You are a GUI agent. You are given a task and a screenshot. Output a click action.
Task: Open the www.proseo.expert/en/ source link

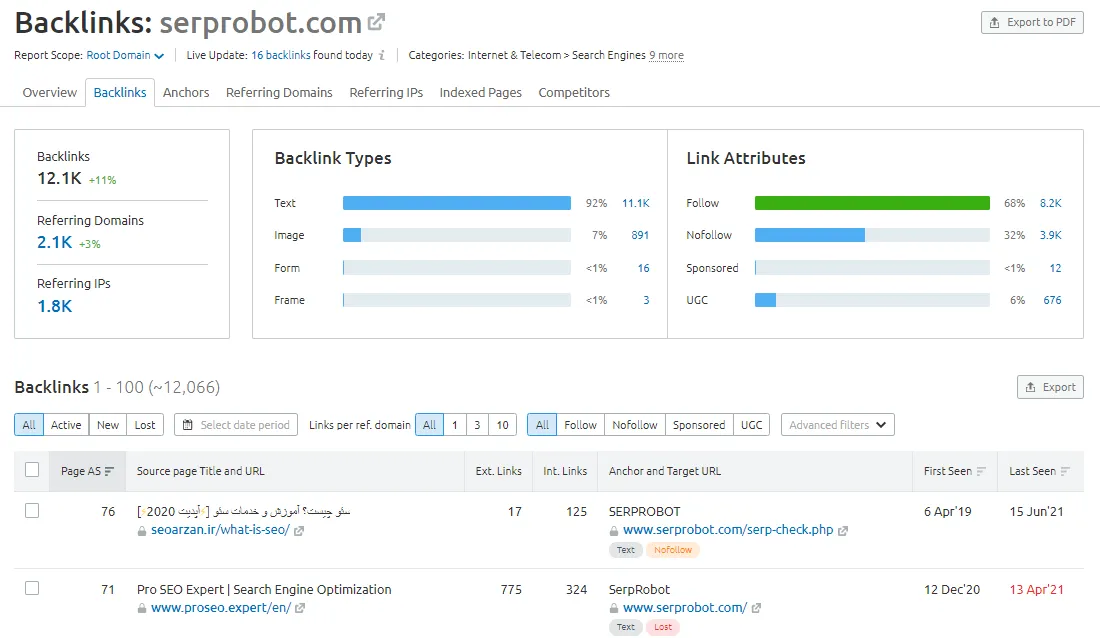pyautogui.click(x=221, y=607)
